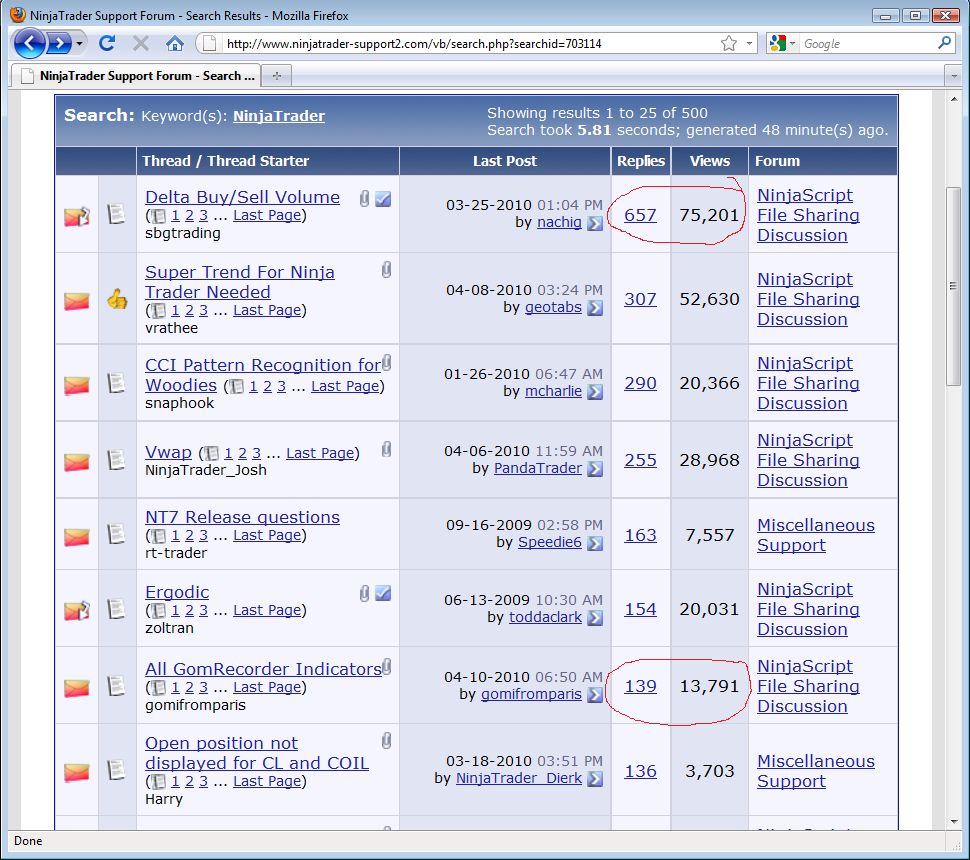
Task: Open the 307 replies link
Action: (x=640, y=299)
